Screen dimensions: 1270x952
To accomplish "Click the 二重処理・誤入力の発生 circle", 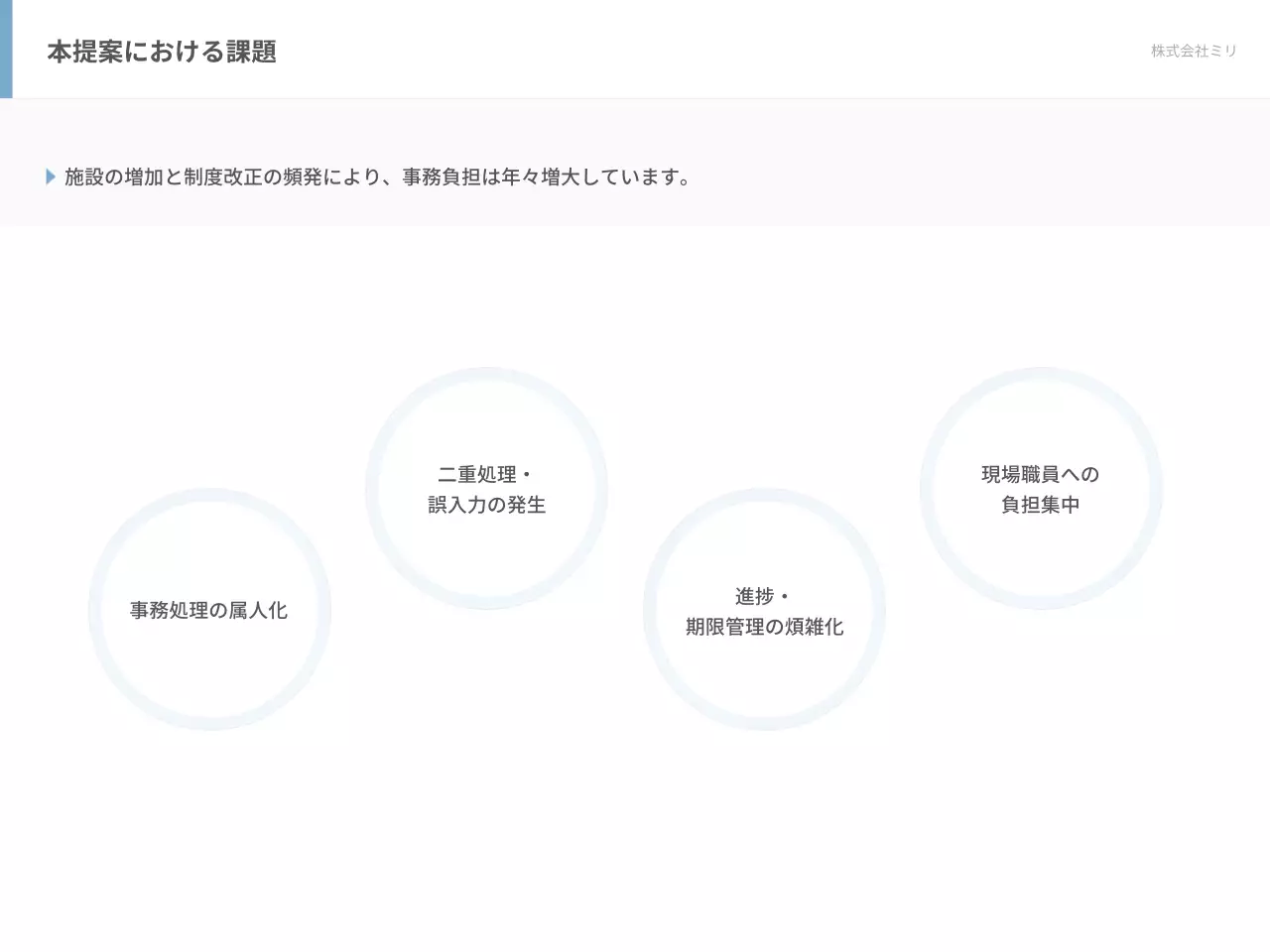I will [x=487, y=489].
